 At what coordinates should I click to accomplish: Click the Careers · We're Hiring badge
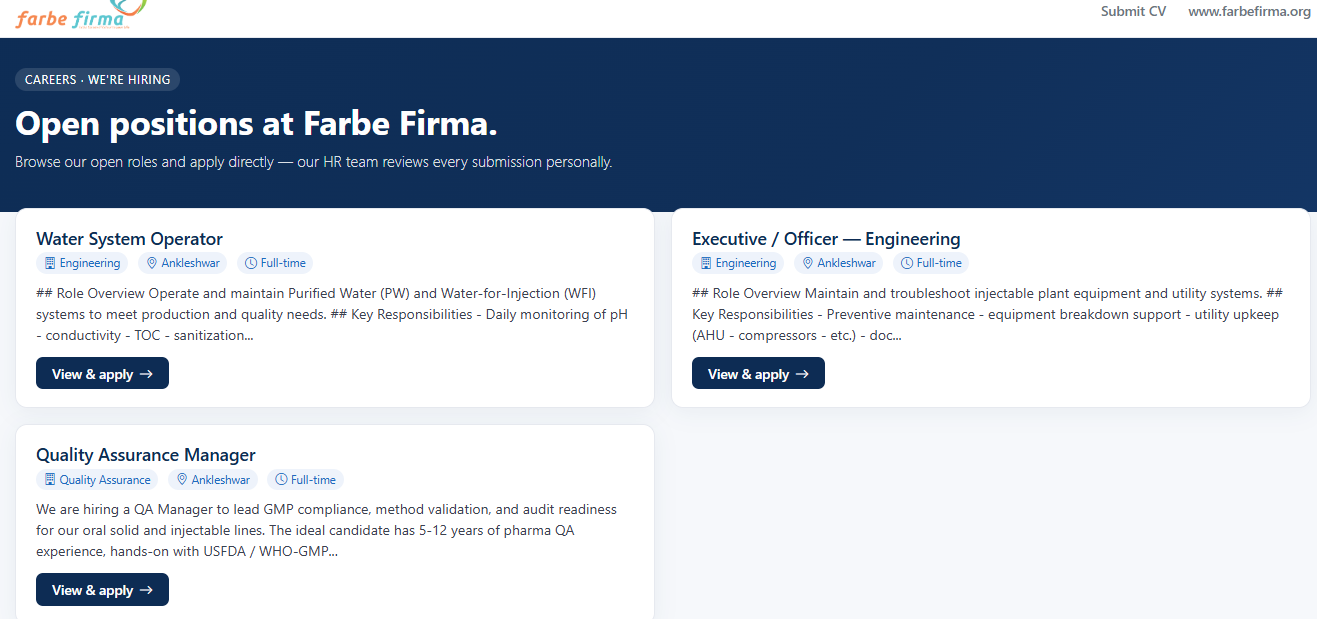tap(97, 80)
